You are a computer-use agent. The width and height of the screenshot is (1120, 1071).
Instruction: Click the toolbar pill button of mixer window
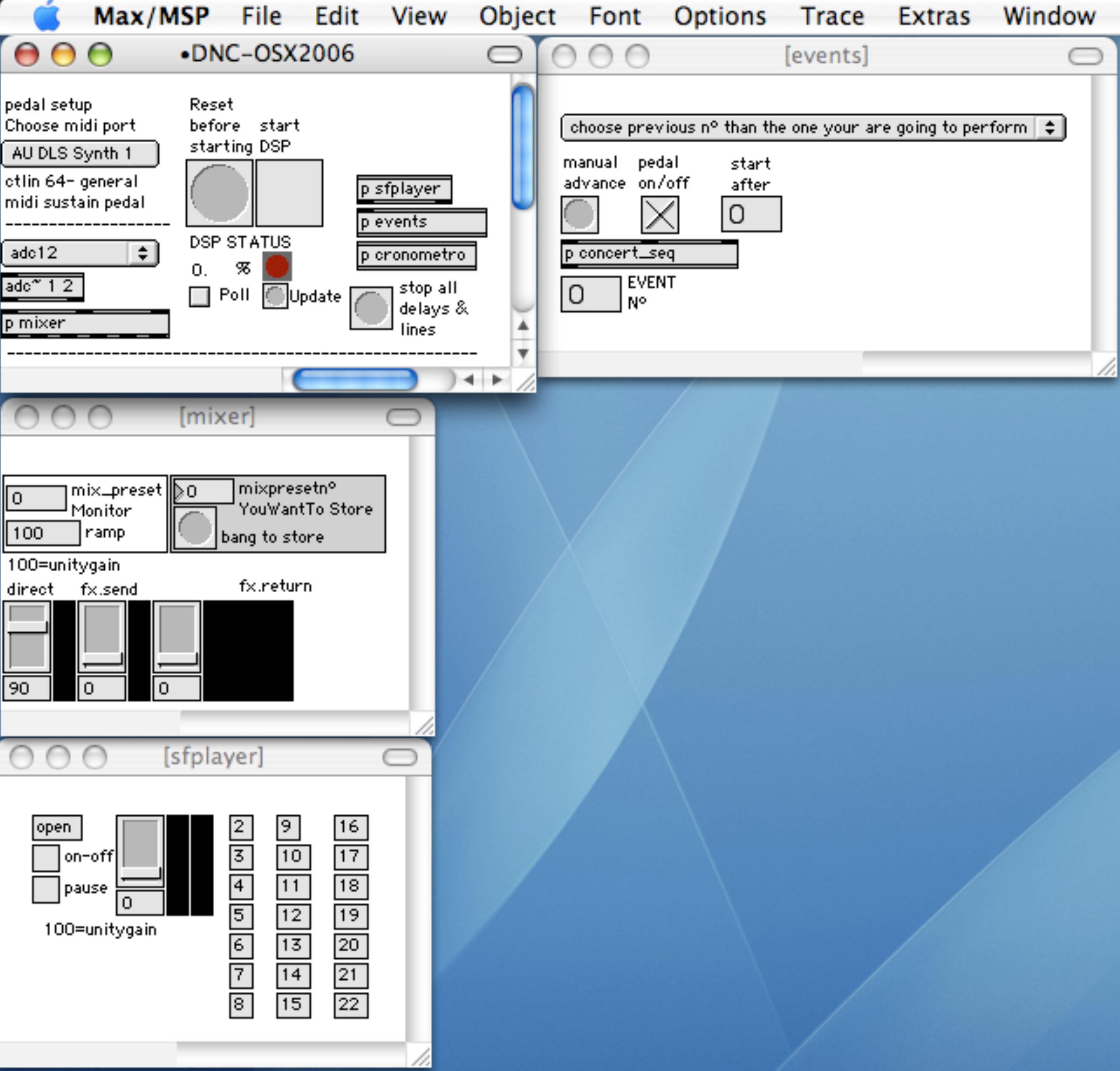pyautogui.click(x=403, y=417)
